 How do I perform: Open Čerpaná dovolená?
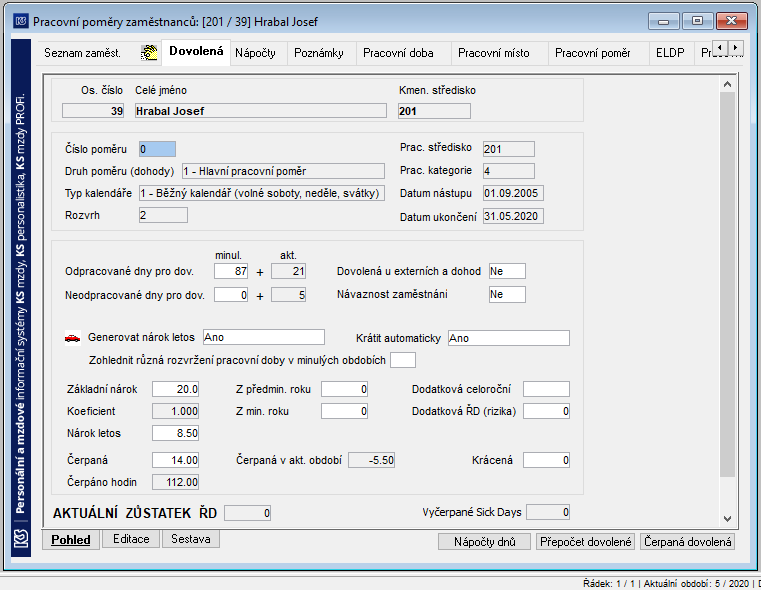(688, 541)
